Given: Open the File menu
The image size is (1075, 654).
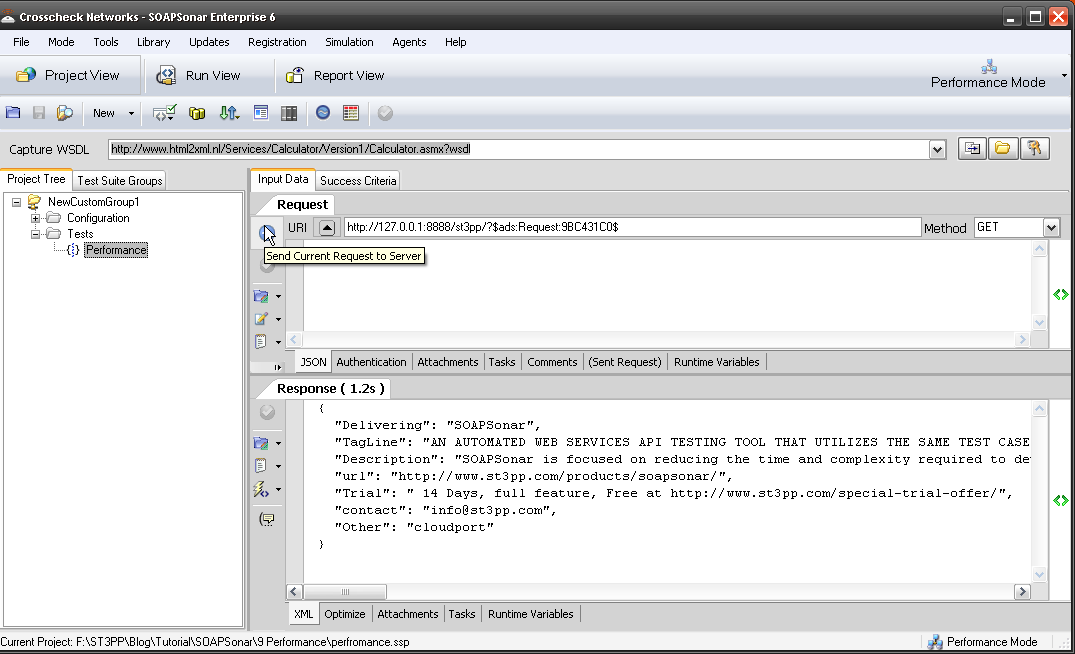Looking at the screenshot, I should (x=21, y=42).
